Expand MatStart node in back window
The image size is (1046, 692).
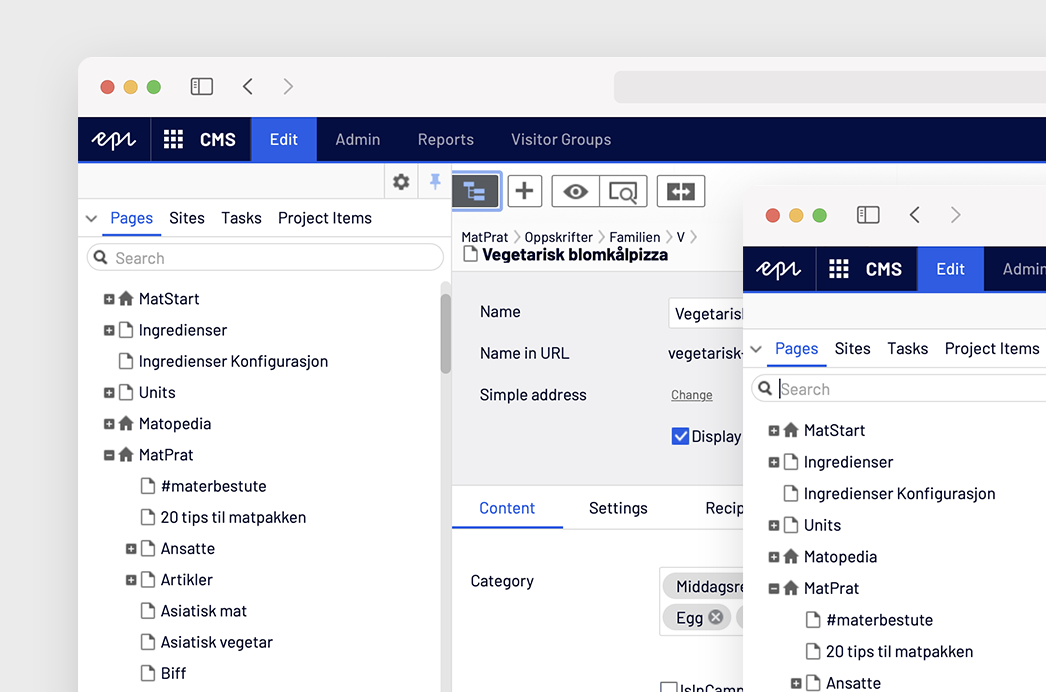109,299
